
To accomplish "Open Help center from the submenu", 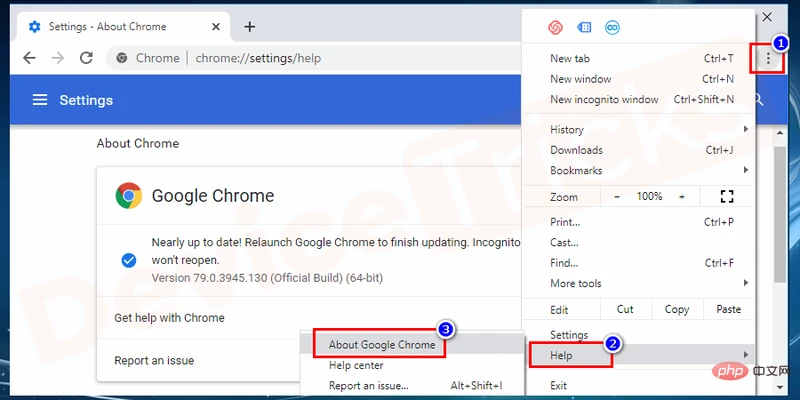I will point(412,365).
